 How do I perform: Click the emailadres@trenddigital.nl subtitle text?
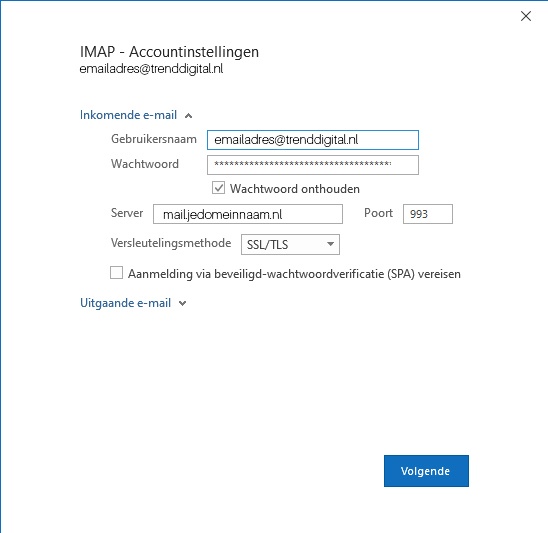click(151, 69)
